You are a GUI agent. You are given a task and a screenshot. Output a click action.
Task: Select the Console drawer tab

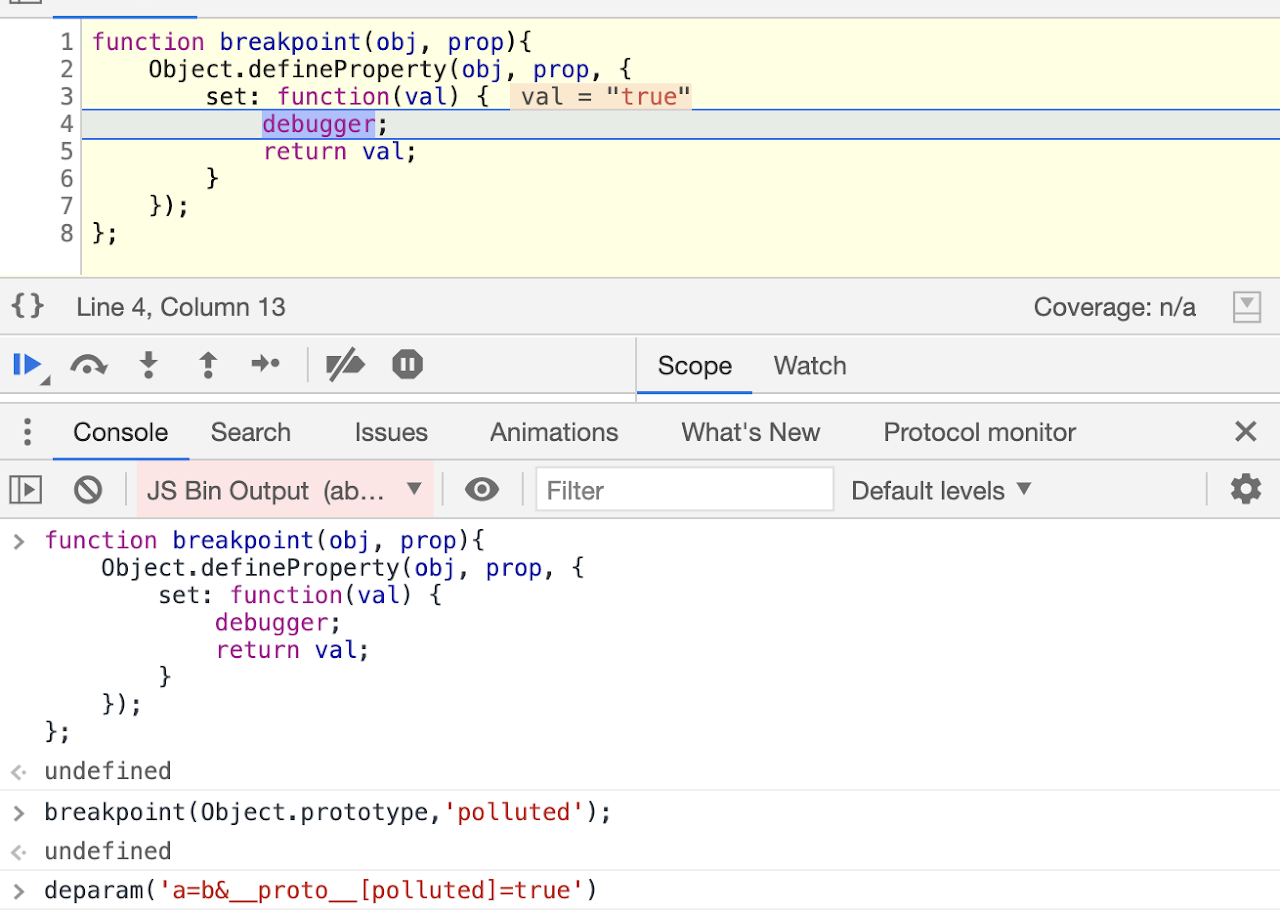120,432
